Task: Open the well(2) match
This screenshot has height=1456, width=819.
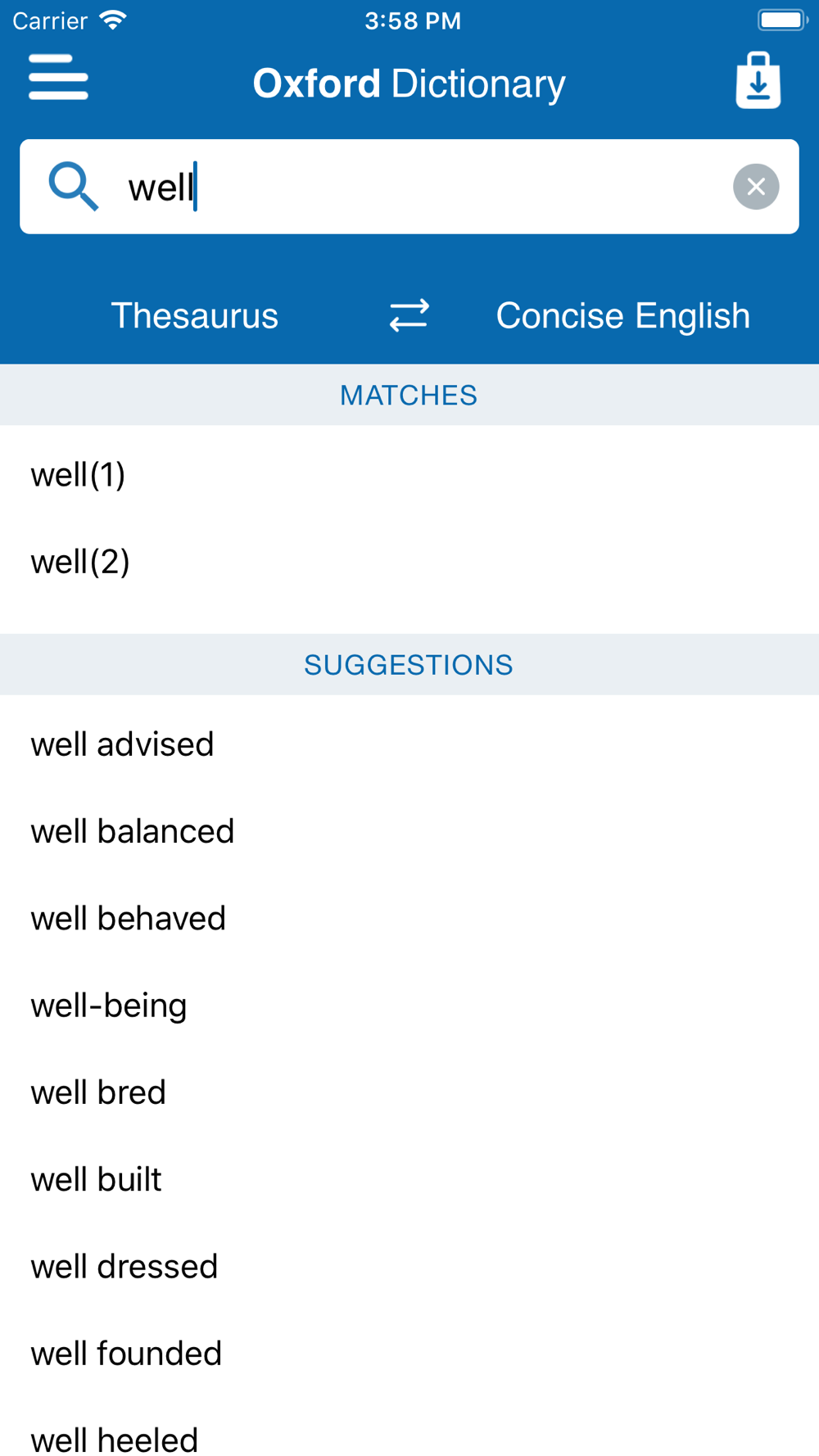Action: point(409,562)
